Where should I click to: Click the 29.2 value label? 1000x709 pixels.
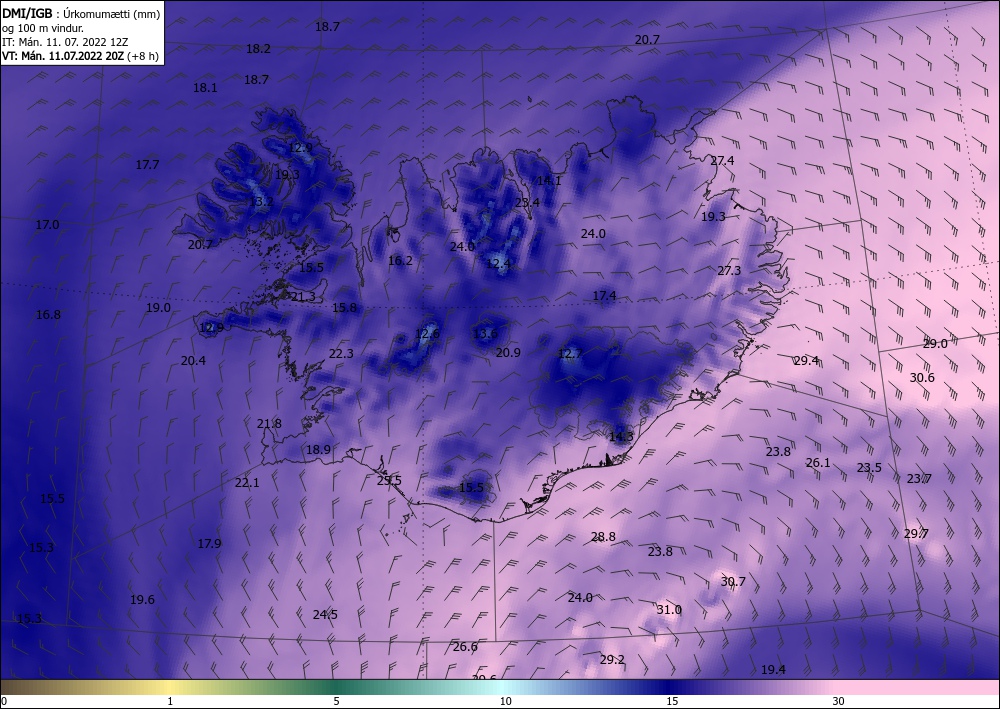pos(612,660)
